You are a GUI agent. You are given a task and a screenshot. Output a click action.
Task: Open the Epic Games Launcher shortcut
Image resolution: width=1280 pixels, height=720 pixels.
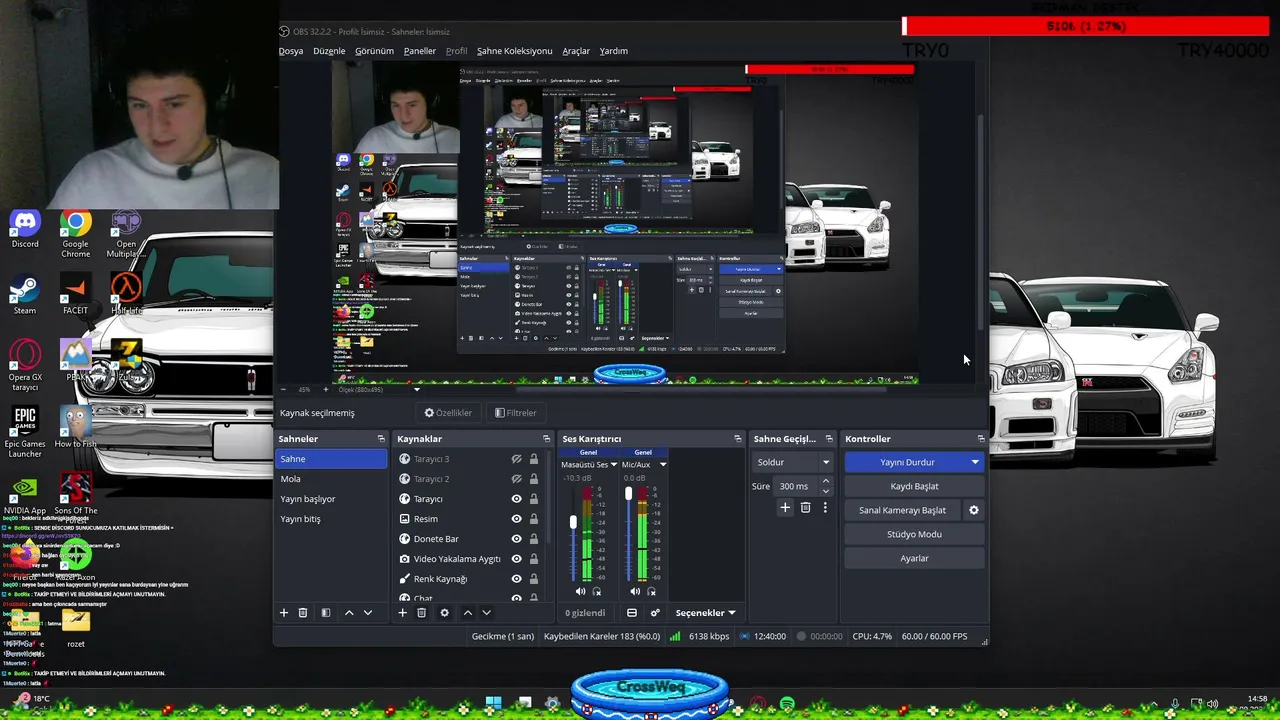(25, 433)
